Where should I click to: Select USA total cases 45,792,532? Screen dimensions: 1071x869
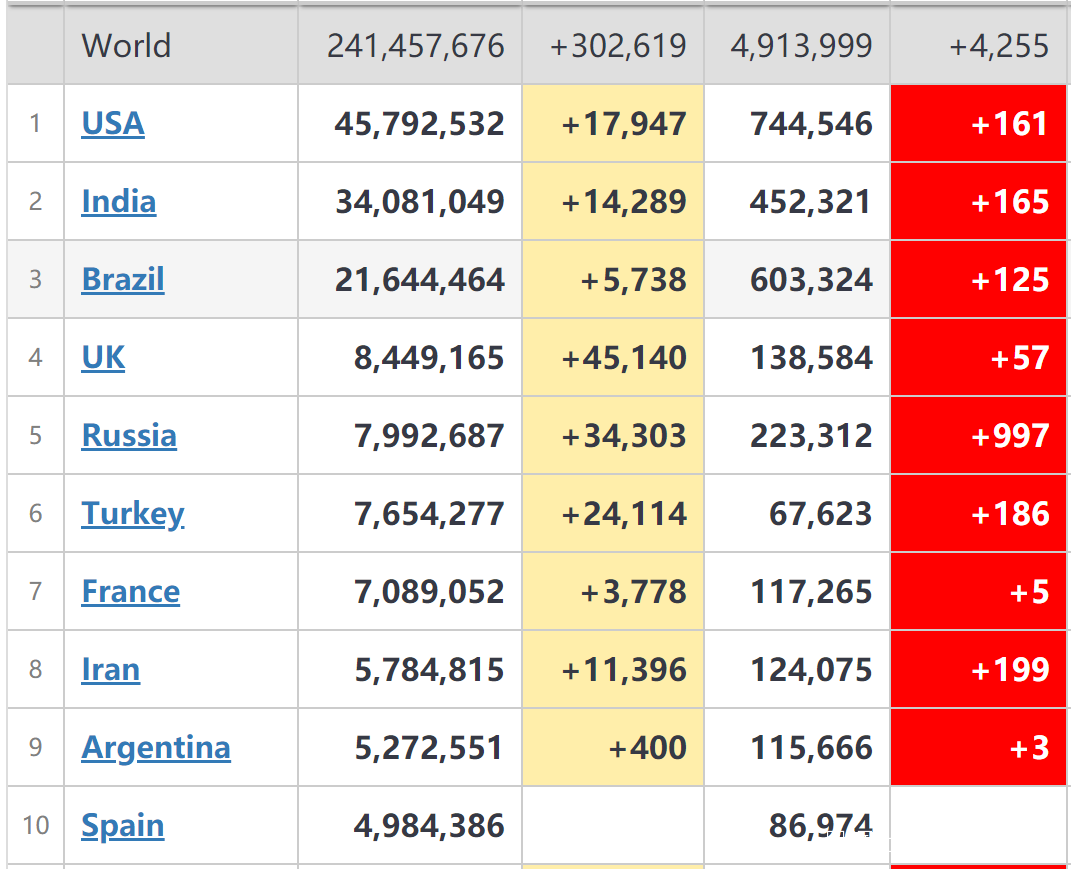419,124
